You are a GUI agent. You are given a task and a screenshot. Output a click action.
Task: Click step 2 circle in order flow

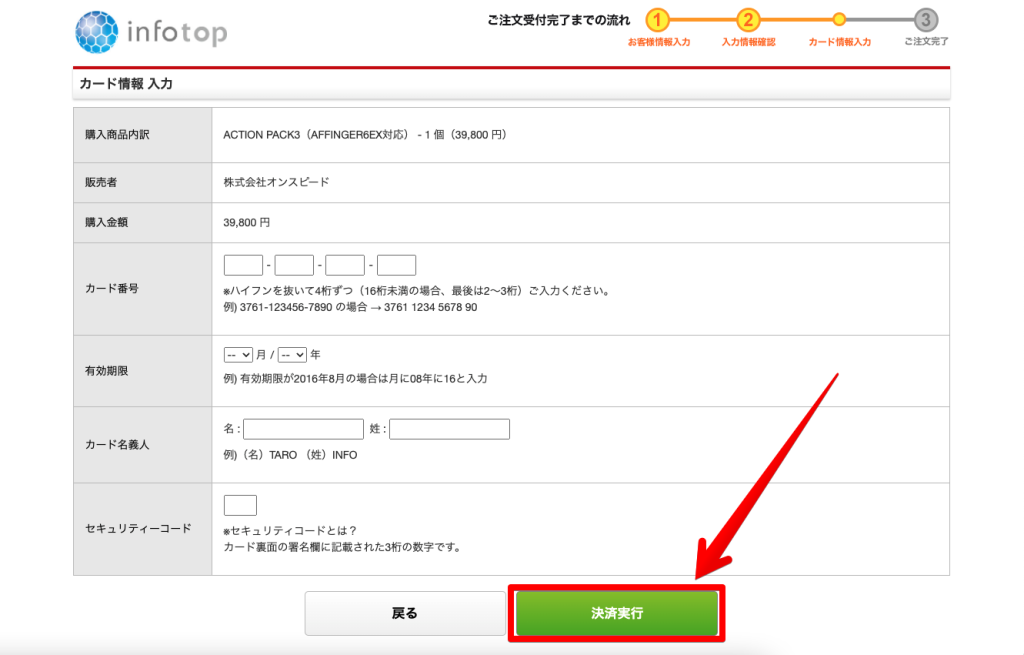748,20
